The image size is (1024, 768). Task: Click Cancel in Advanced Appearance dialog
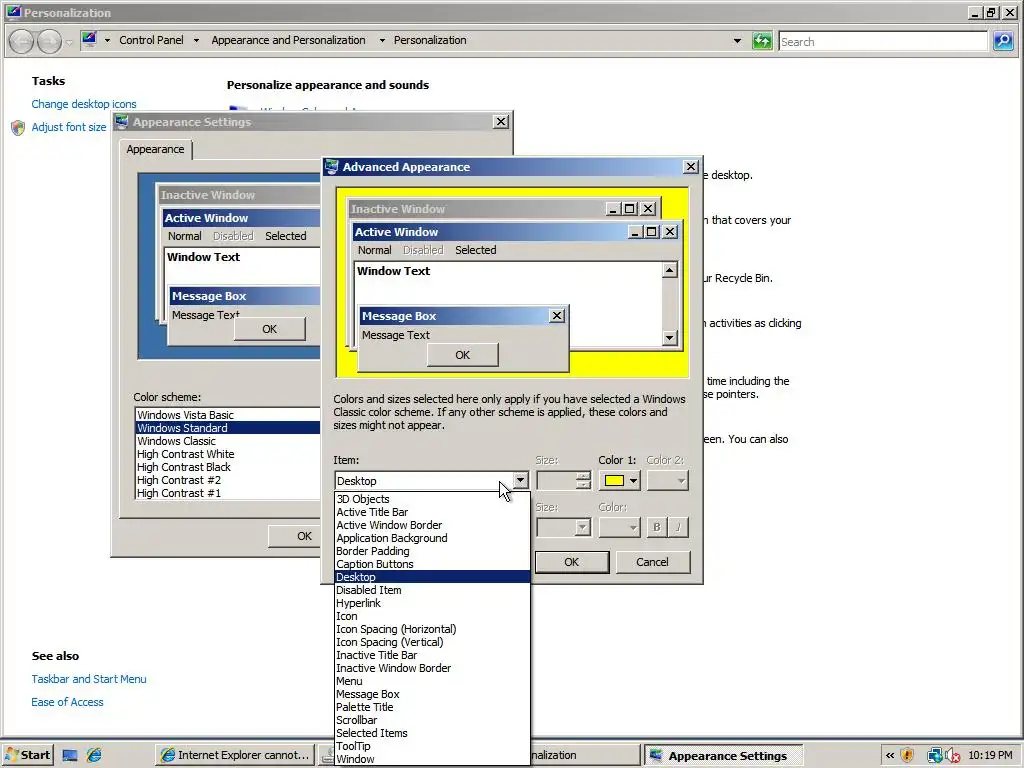coord(652,562)
